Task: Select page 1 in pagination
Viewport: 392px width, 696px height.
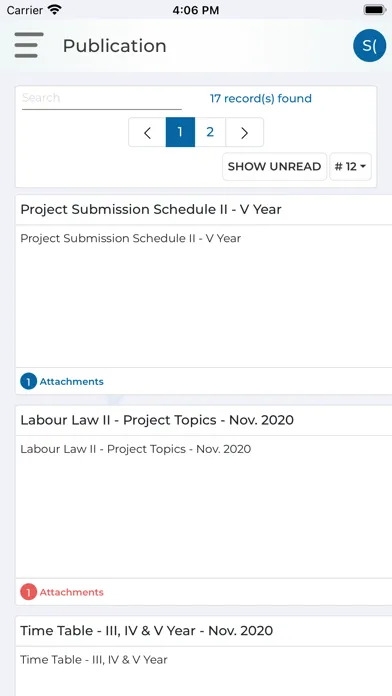Action: 180,132
